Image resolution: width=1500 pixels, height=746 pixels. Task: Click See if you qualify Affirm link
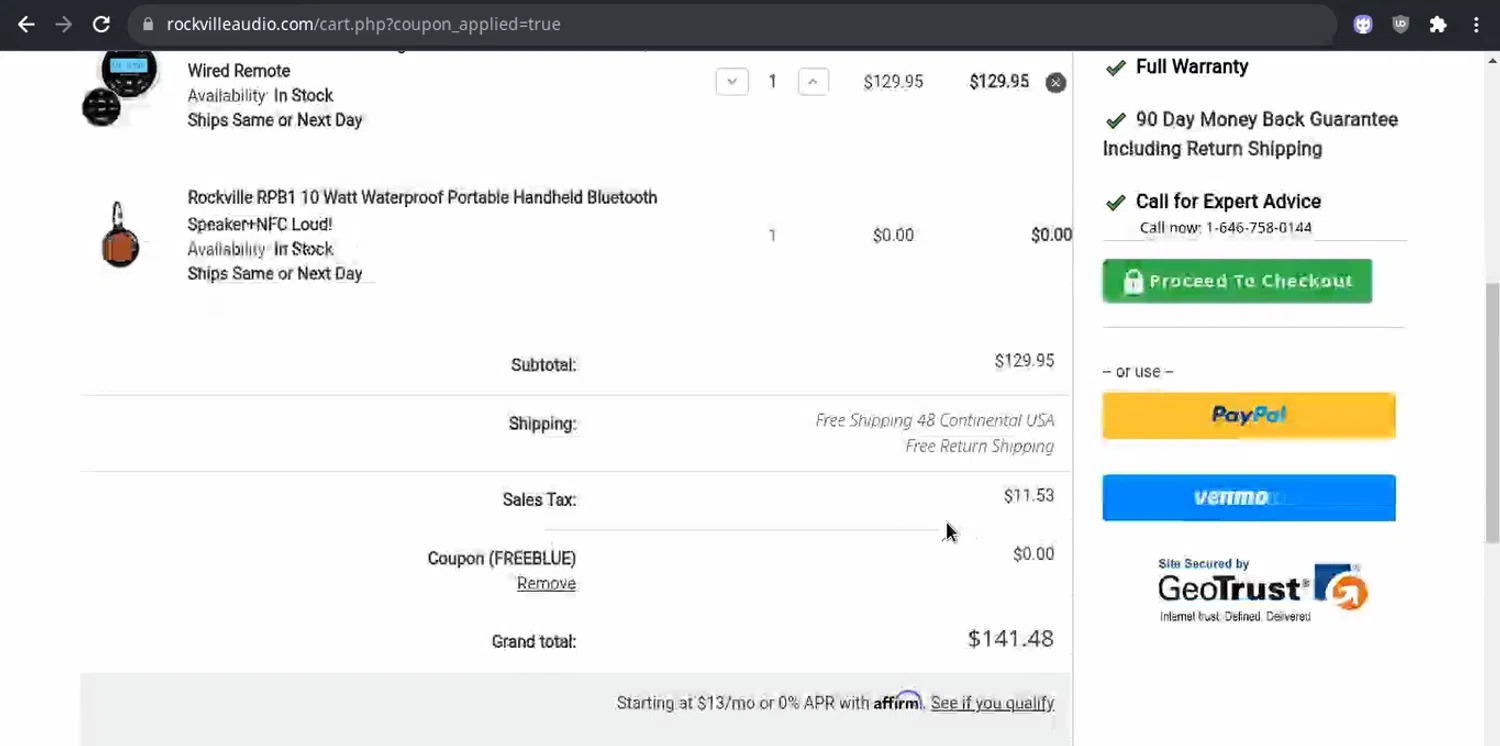(x=992, y=703)
